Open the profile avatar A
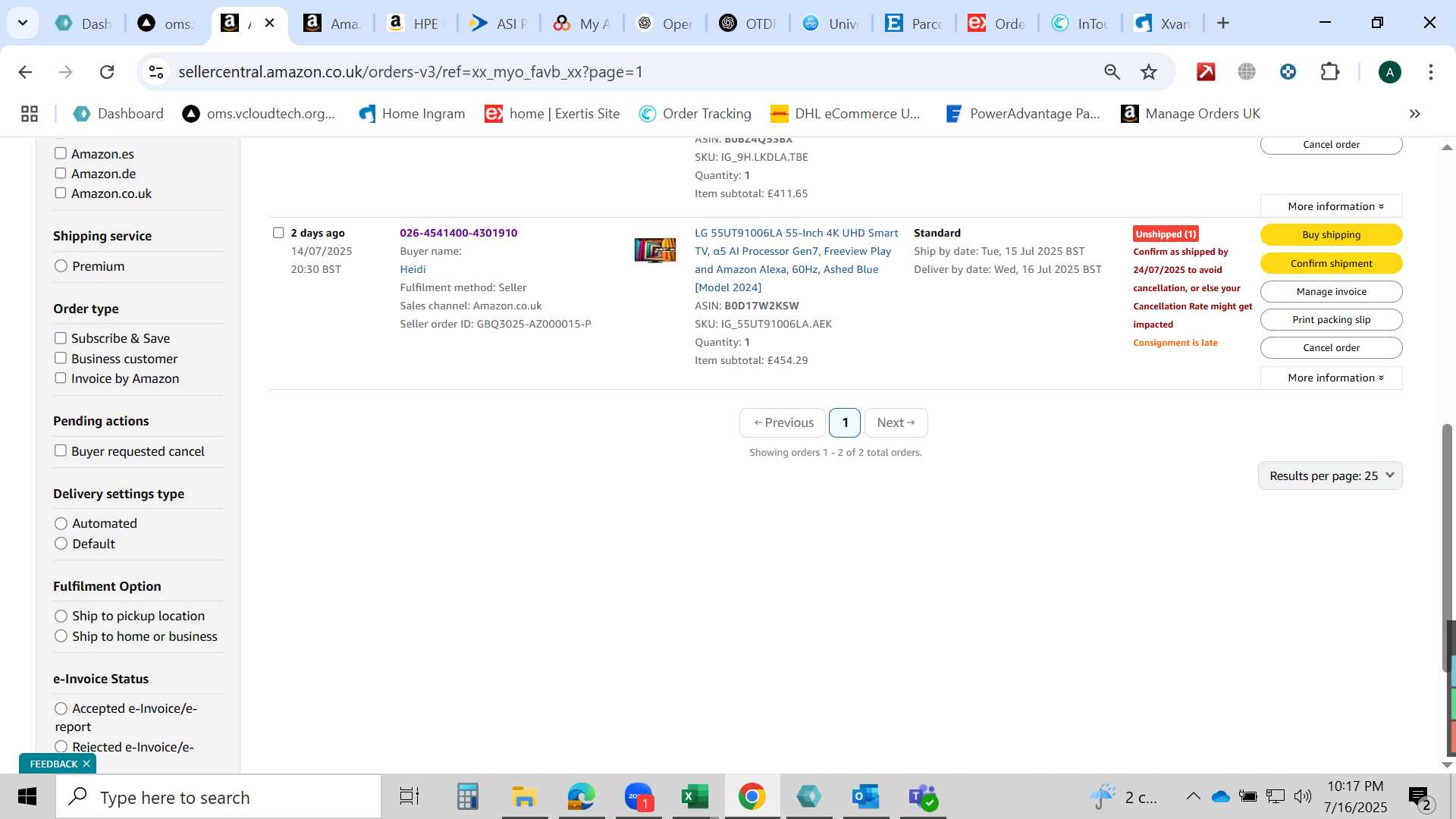The height and width of the screenshot is (819, 1456). 1389,72
